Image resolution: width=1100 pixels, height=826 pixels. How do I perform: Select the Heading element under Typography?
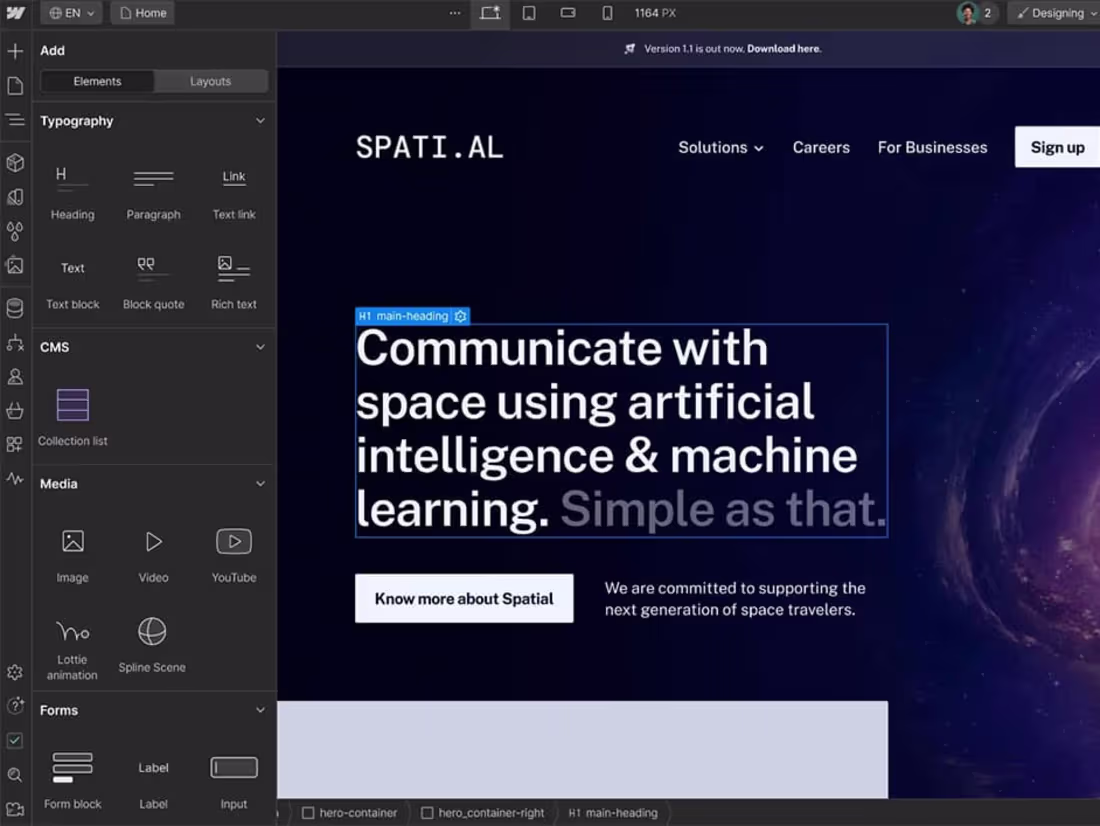[72, 190]
